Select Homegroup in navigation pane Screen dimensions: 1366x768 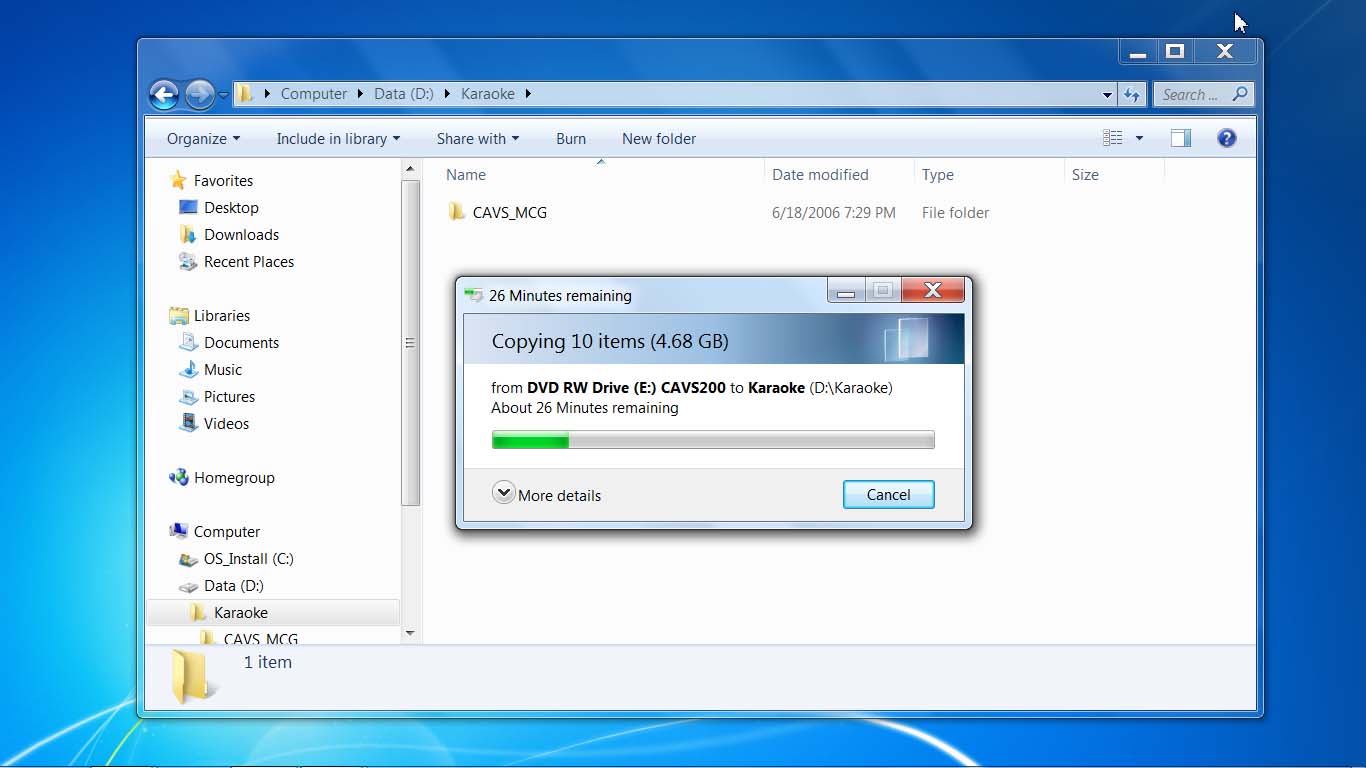click(234, 478)
